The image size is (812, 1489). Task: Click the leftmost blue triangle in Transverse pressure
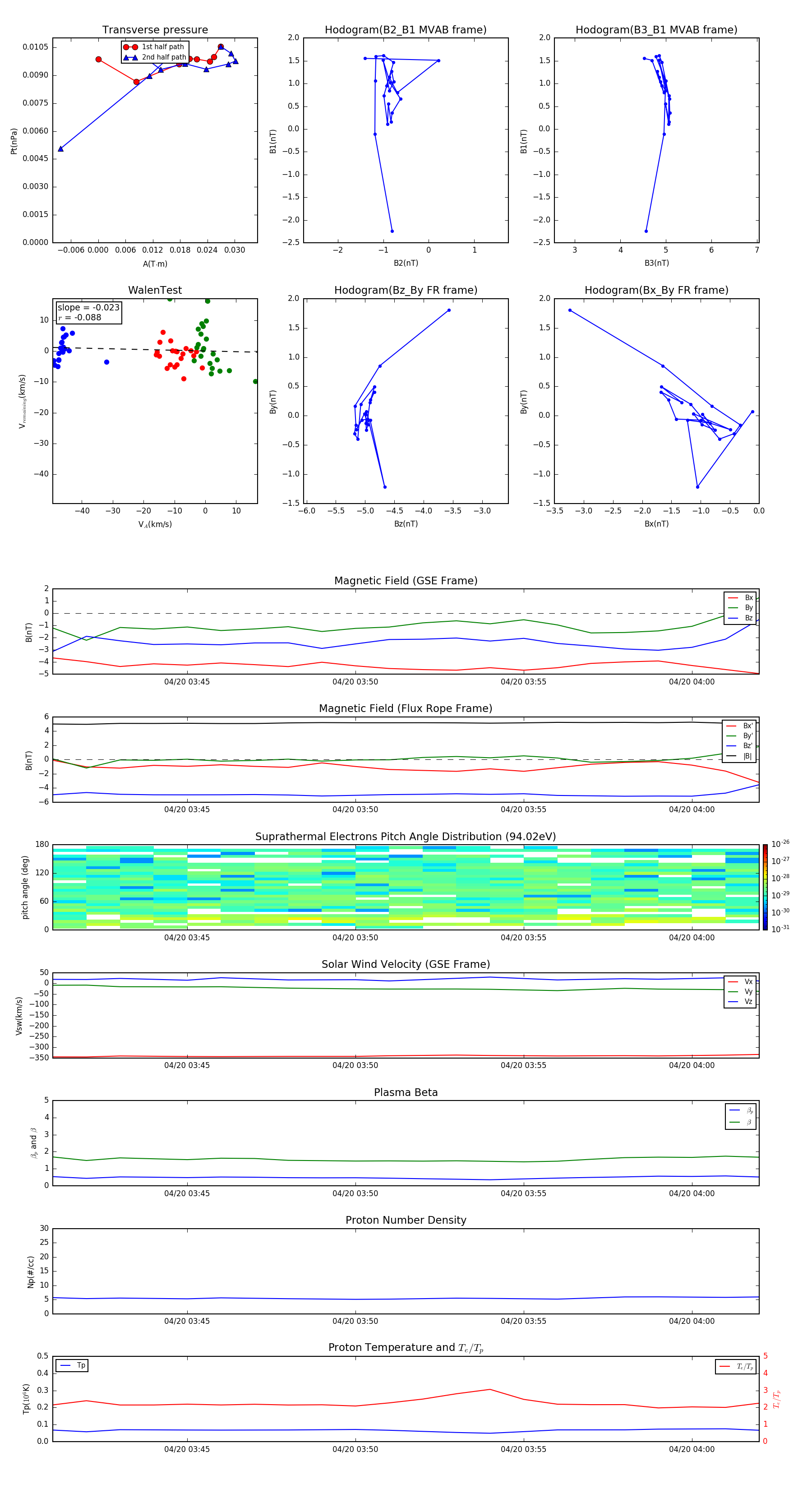tap(61, 148)
